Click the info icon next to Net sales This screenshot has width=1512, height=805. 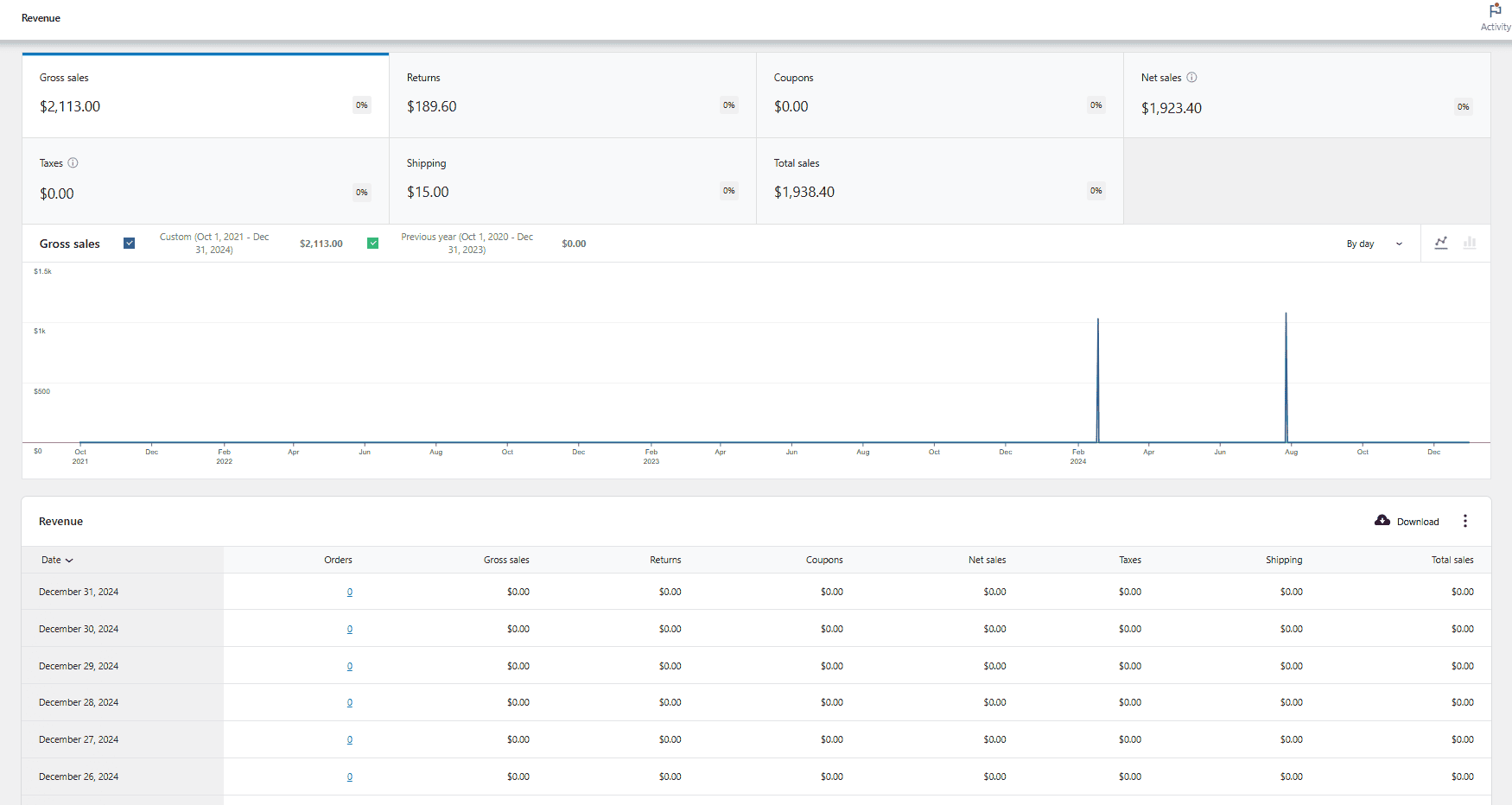1192,77
